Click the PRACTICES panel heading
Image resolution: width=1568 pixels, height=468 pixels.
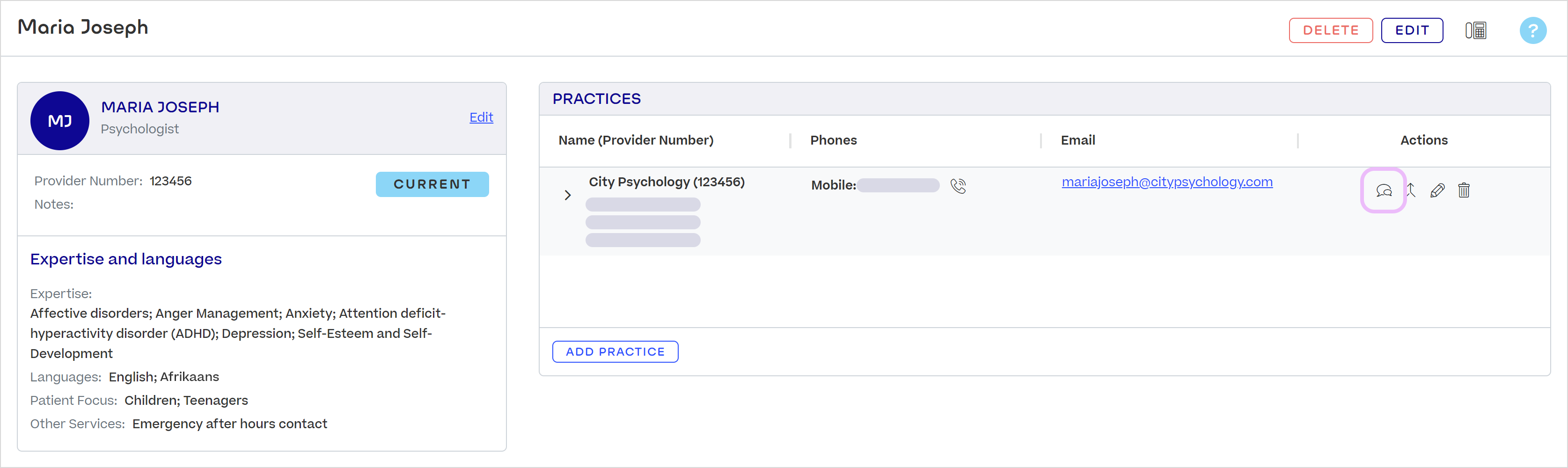(x=596, y=99)
